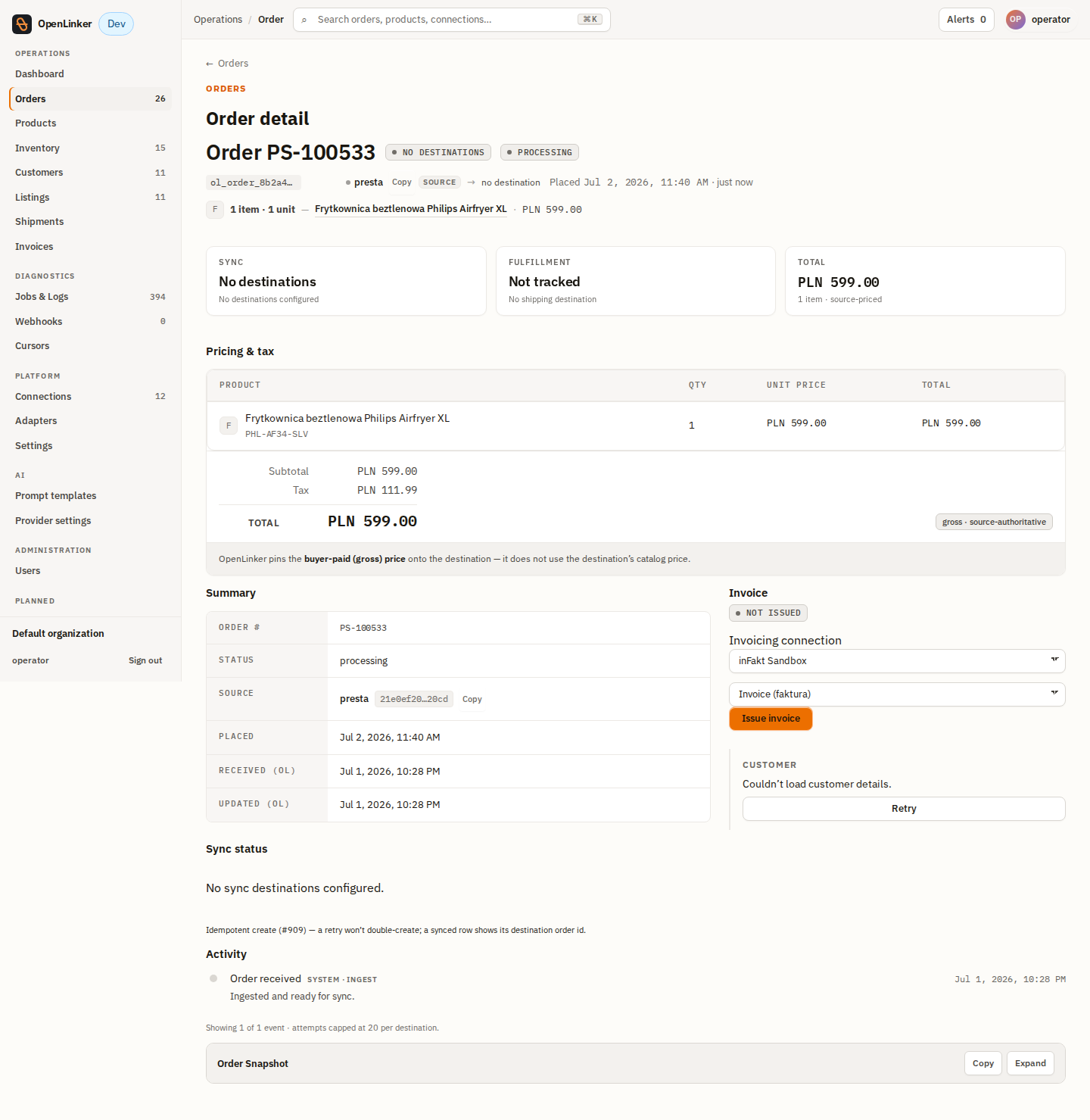
Task: Retry loading customer details
Action: (904, 809)
